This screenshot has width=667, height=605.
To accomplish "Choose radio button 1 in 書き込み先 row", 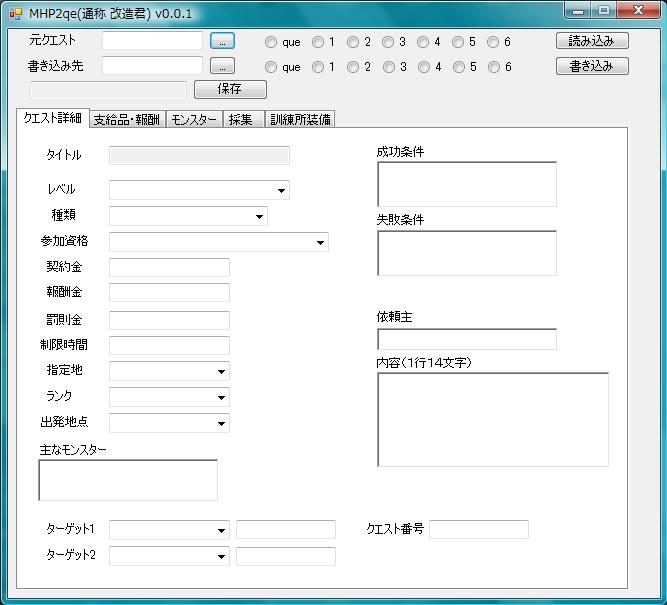I will point(318,67).
